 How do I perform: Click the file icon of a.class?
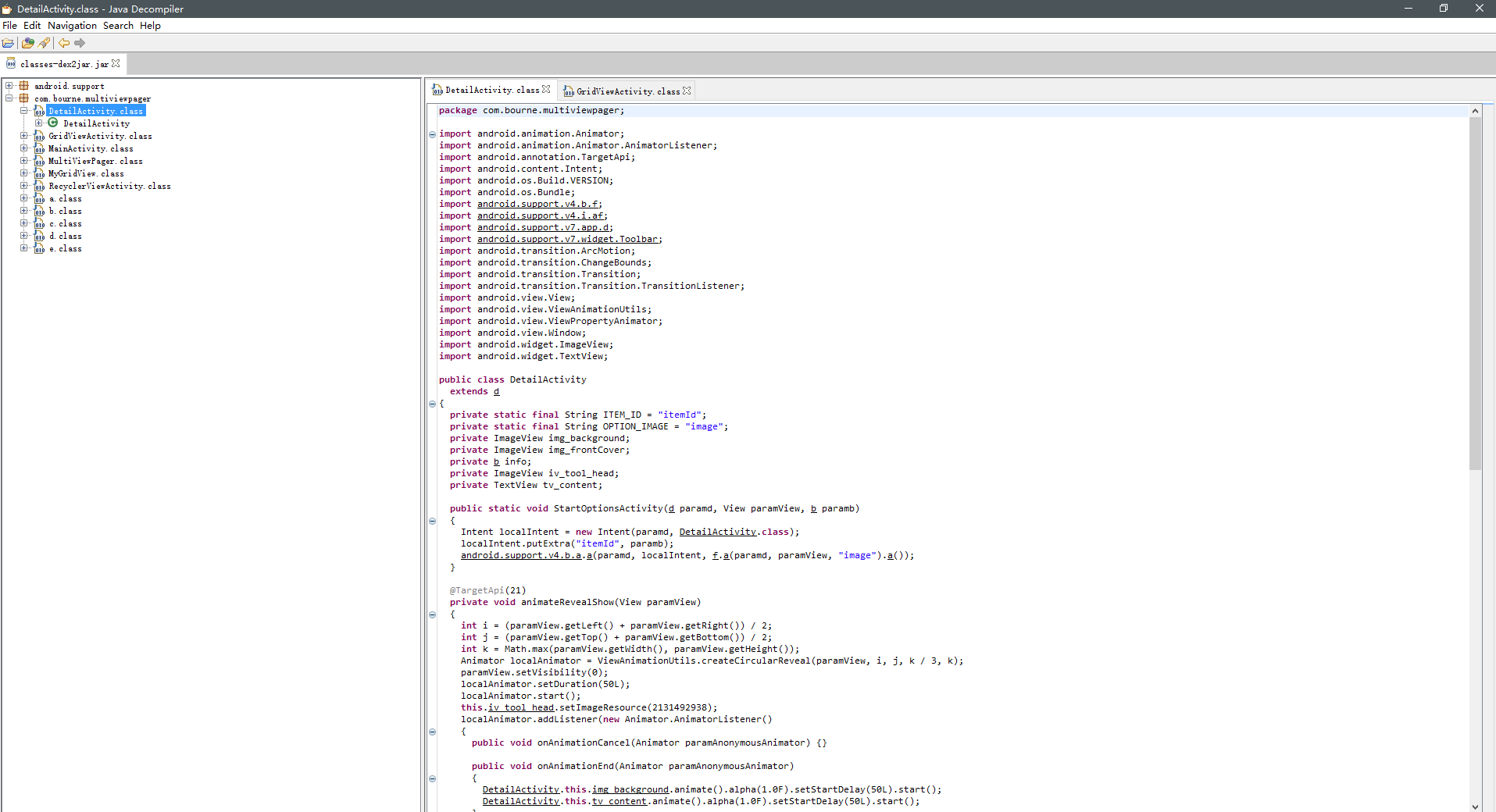[39, 198]
